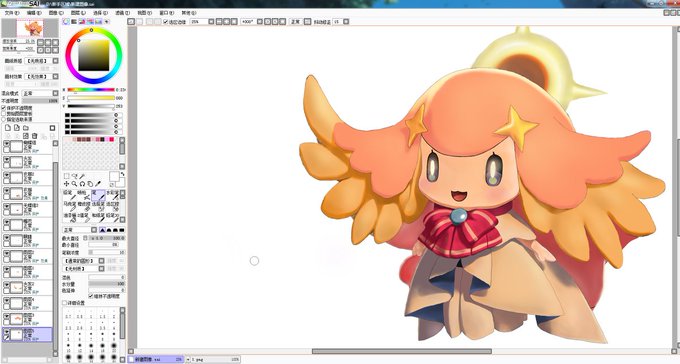Create a new linework layer

click(x=16, y=128)
